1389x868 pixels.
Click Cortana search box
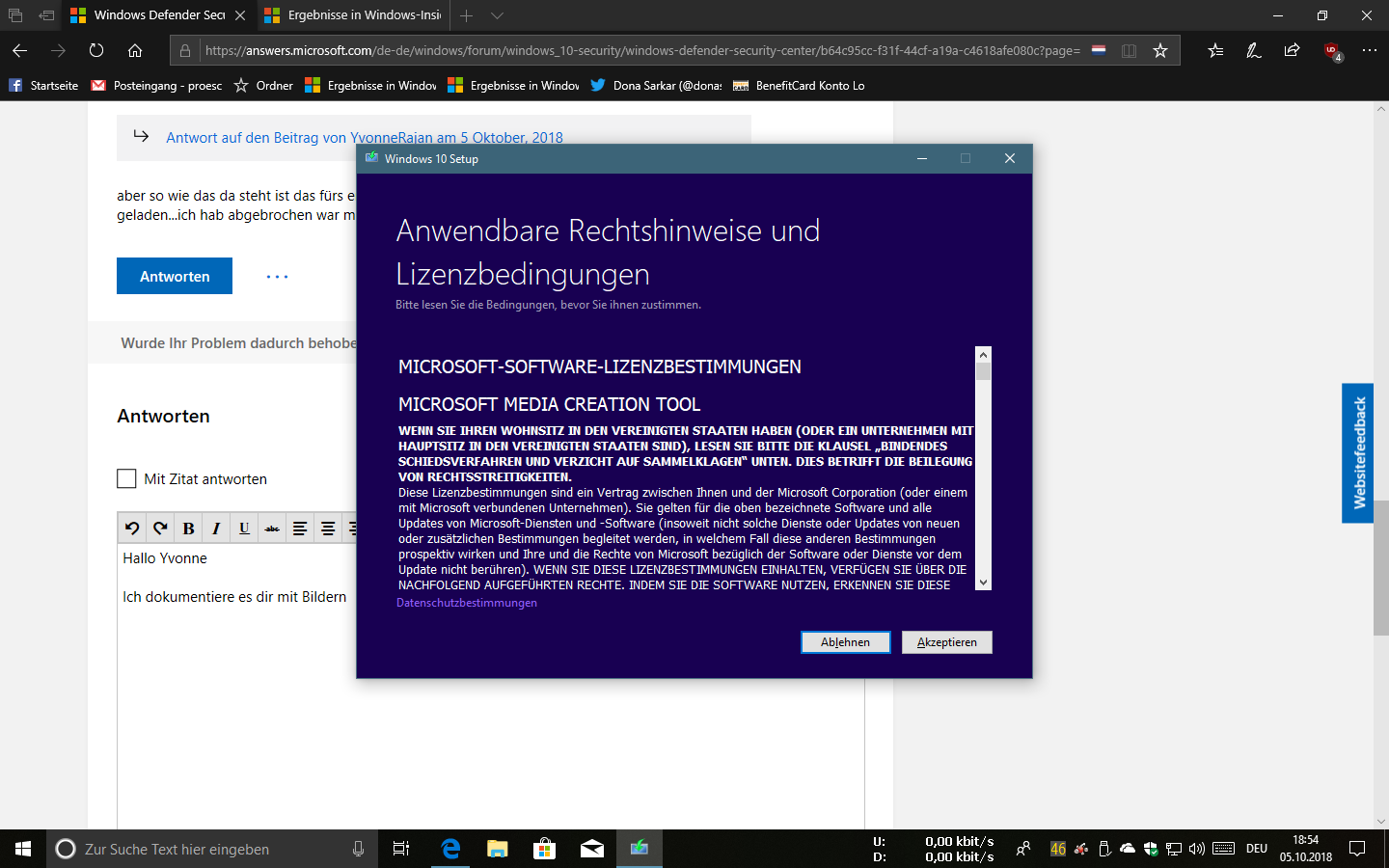(212, 849)
